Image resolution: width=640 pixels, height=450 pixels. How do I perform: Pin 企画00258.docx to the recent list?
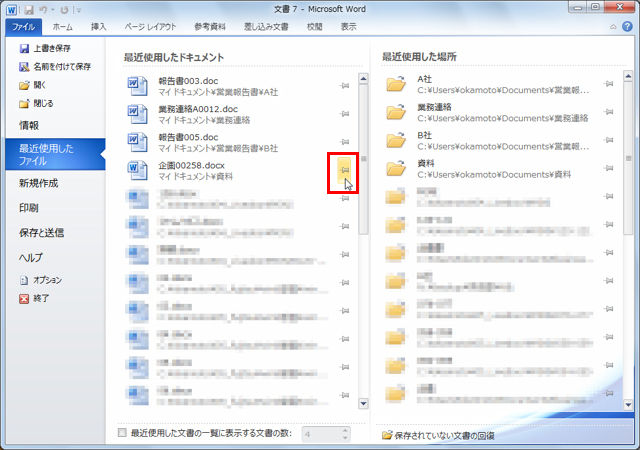coord(345,170)
